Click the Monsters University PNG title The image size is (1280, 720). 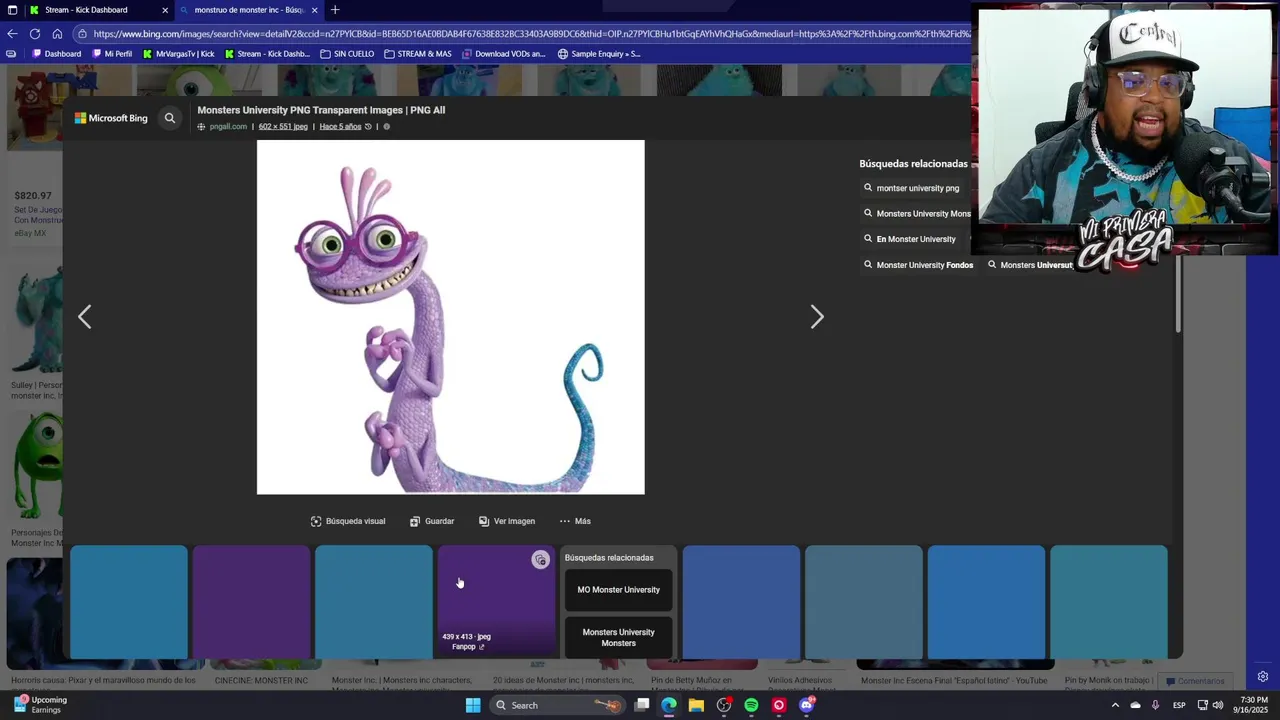click(x=321, y=110)
